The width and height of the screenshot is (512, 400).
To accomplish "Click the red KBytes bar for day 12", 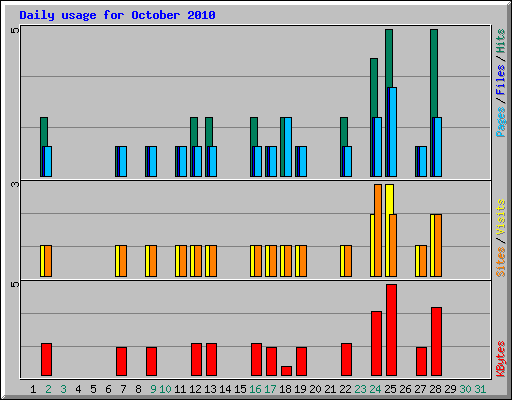I will [x=197, y=360].
